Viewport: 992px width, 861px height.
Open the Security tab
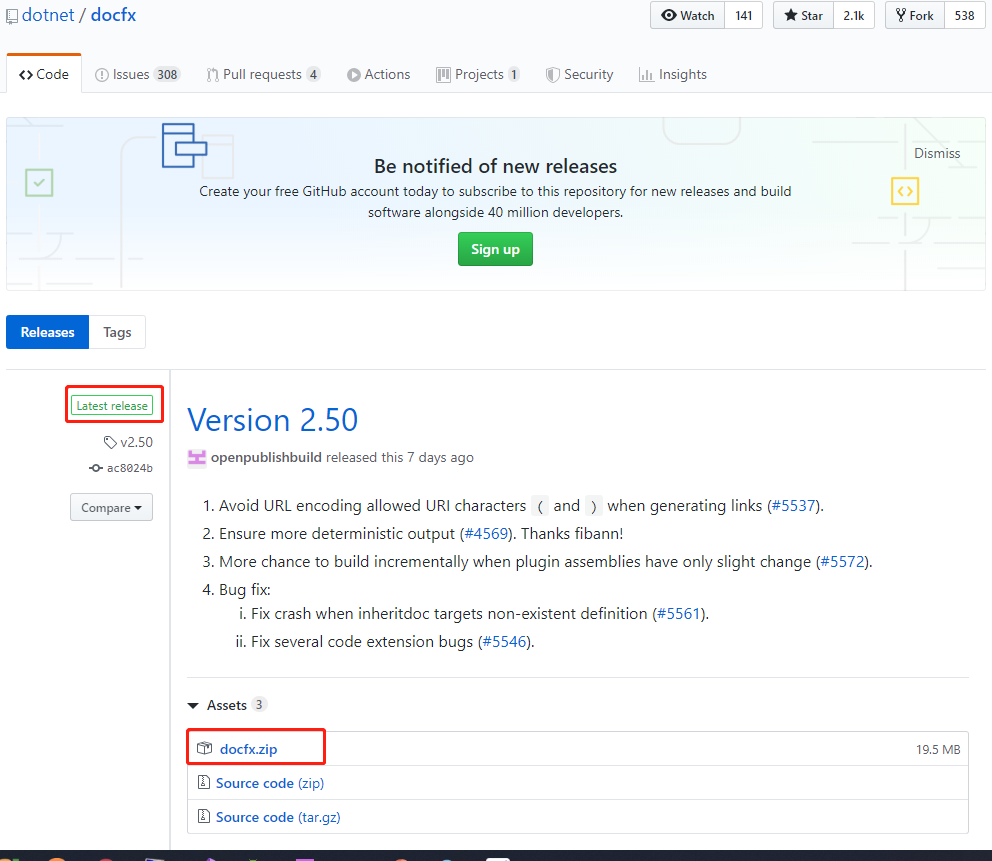[580, 74]
